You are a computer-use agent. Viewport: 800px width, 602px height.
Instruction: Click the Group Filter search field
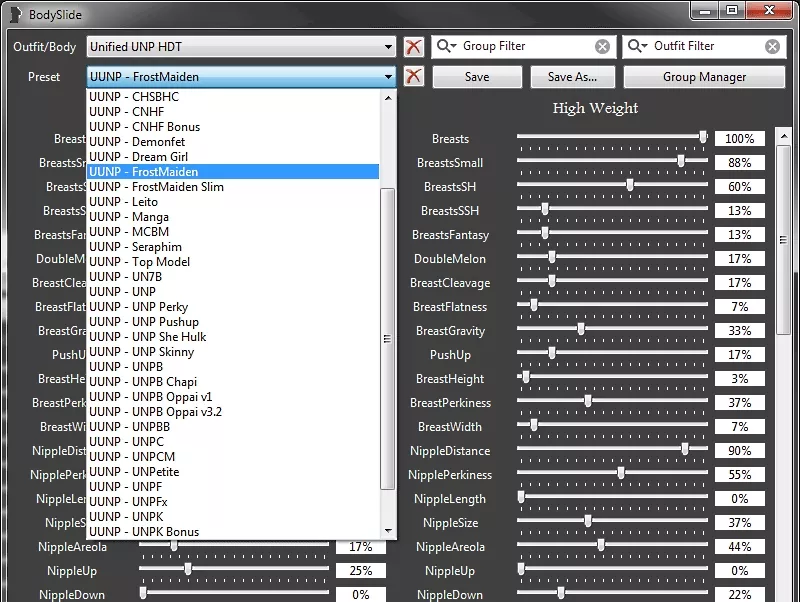[x=525, y=46]
